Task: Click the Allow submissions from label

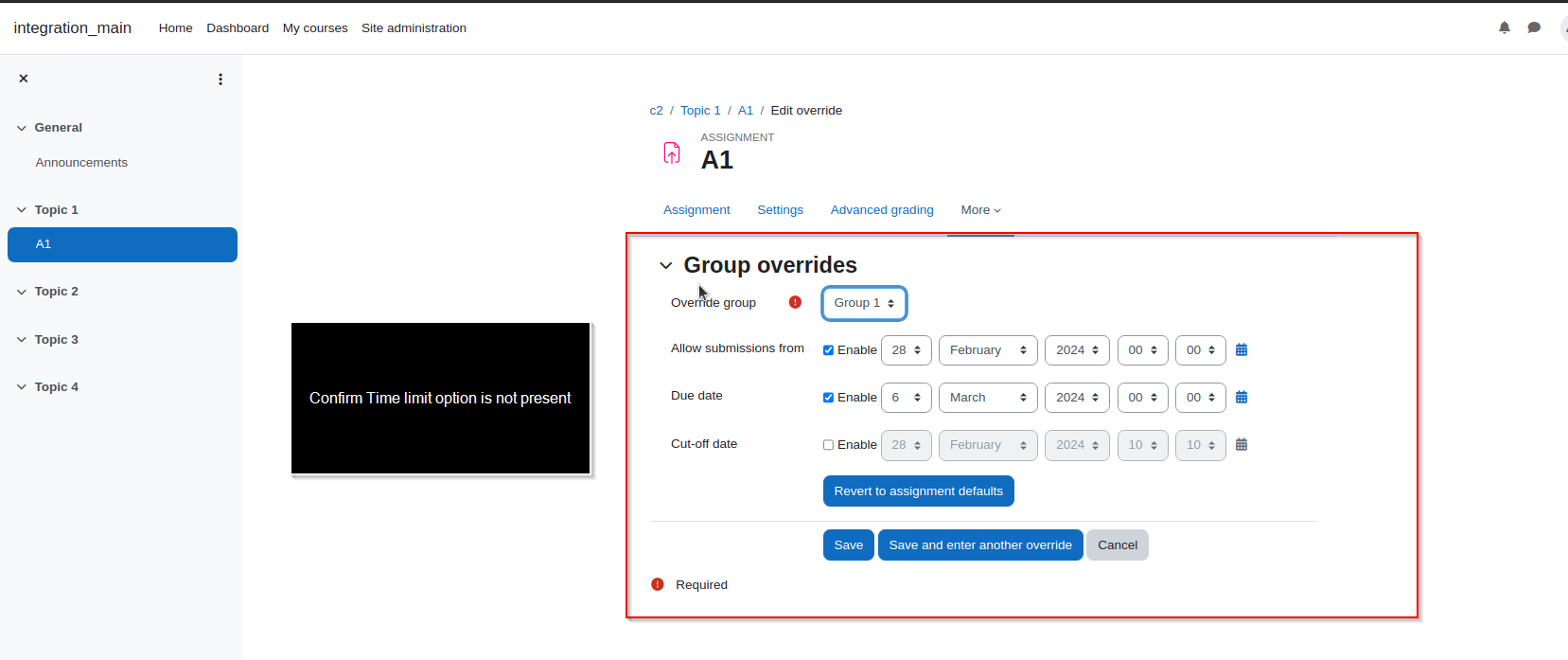Action: pyautogui.click(x=737, y=348)
